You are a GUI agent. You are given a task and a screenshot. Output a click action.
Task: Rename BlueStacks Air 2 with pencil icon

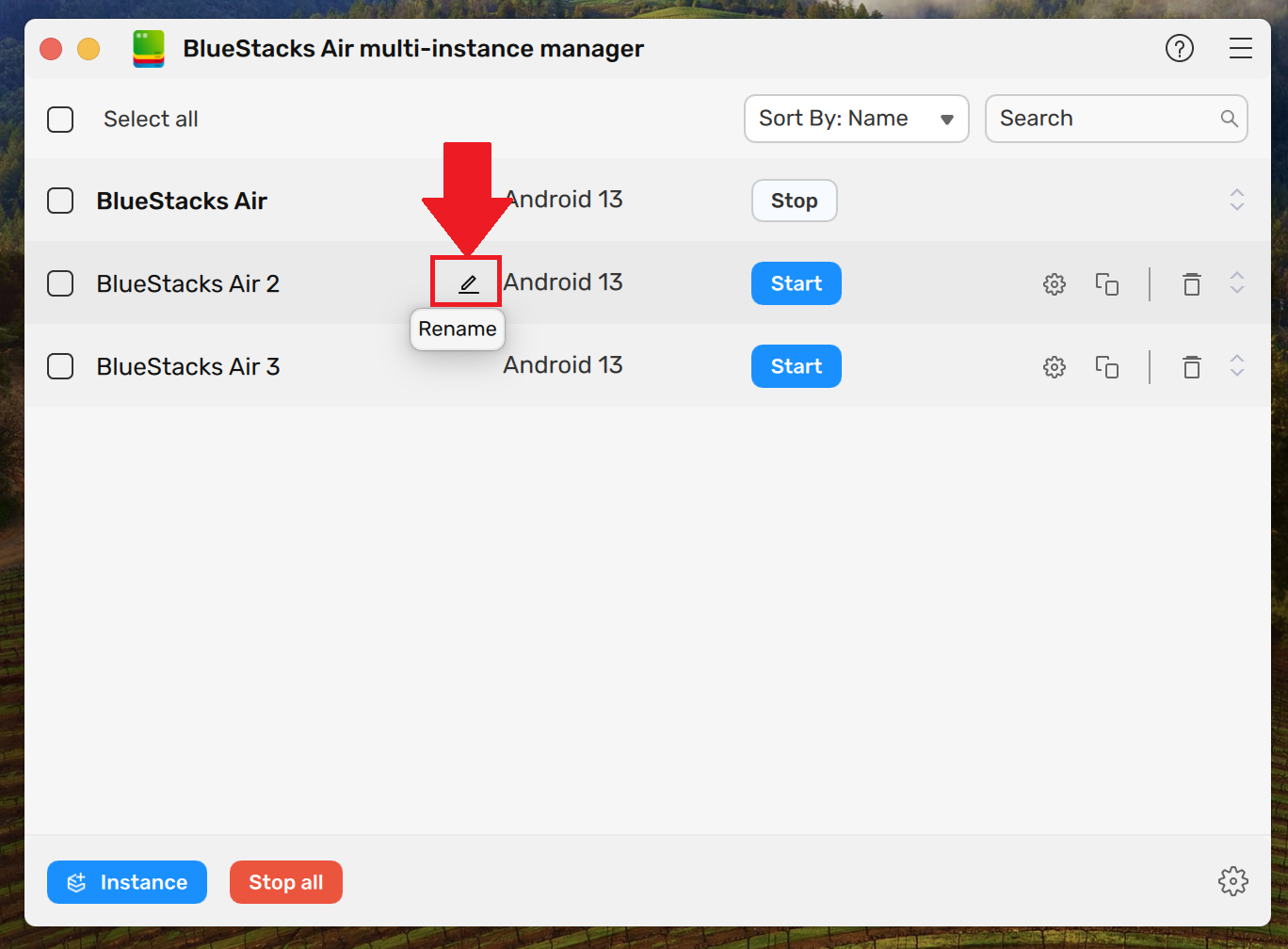(x=468, y=282)
